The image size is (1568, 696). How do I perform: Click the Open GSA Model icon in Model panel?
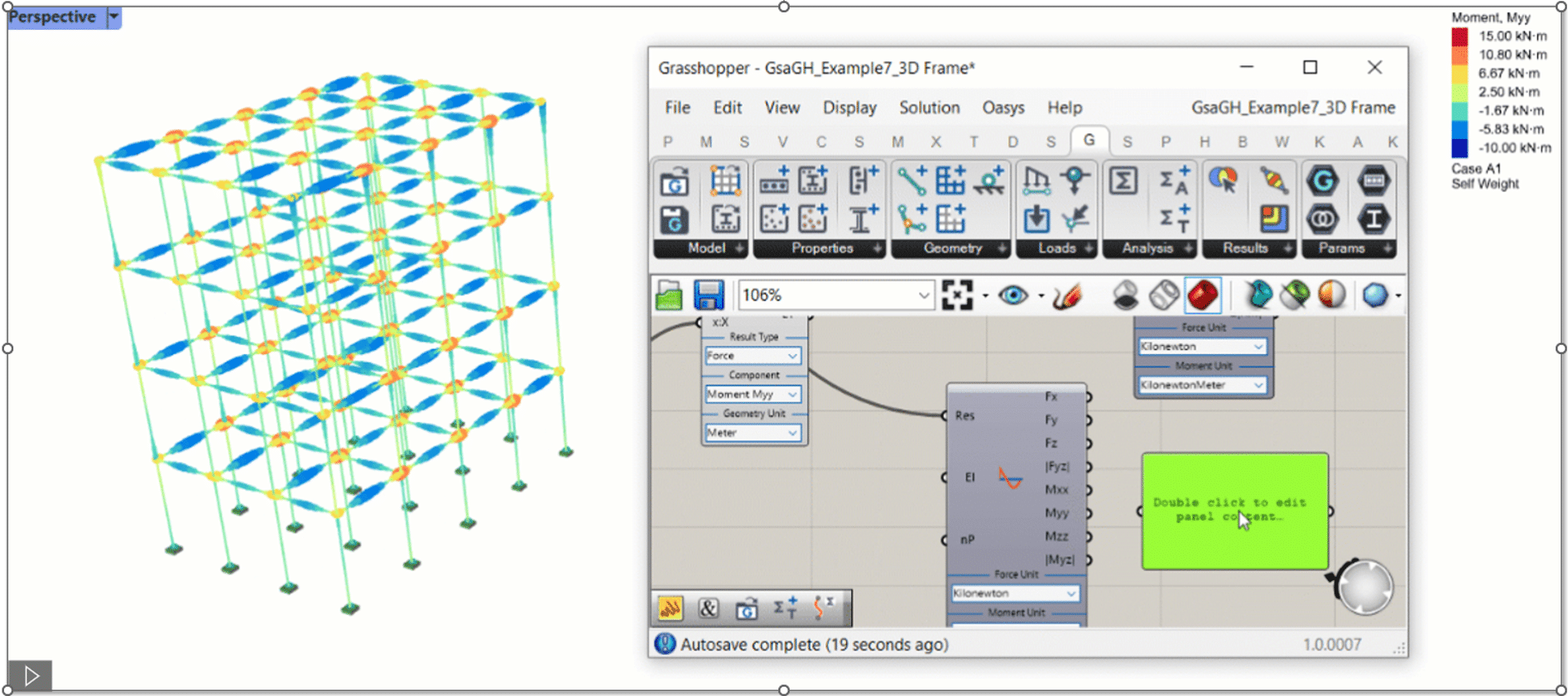pos(675,181)
